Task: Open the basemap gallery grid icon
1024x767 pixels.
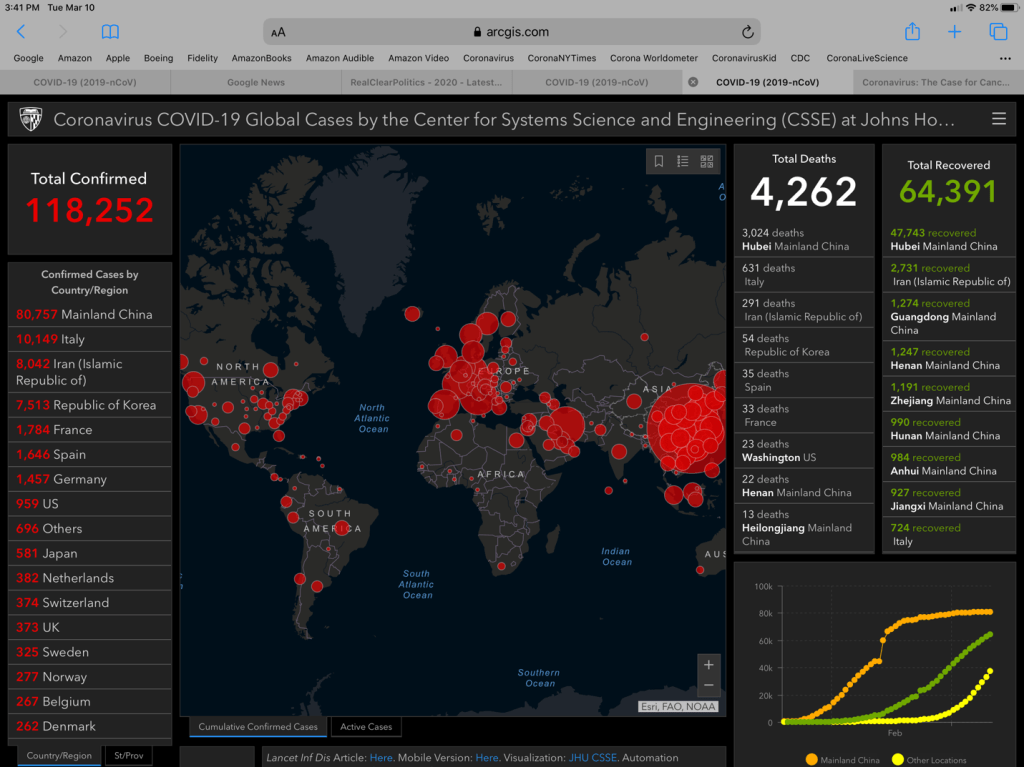Action: 707,161
